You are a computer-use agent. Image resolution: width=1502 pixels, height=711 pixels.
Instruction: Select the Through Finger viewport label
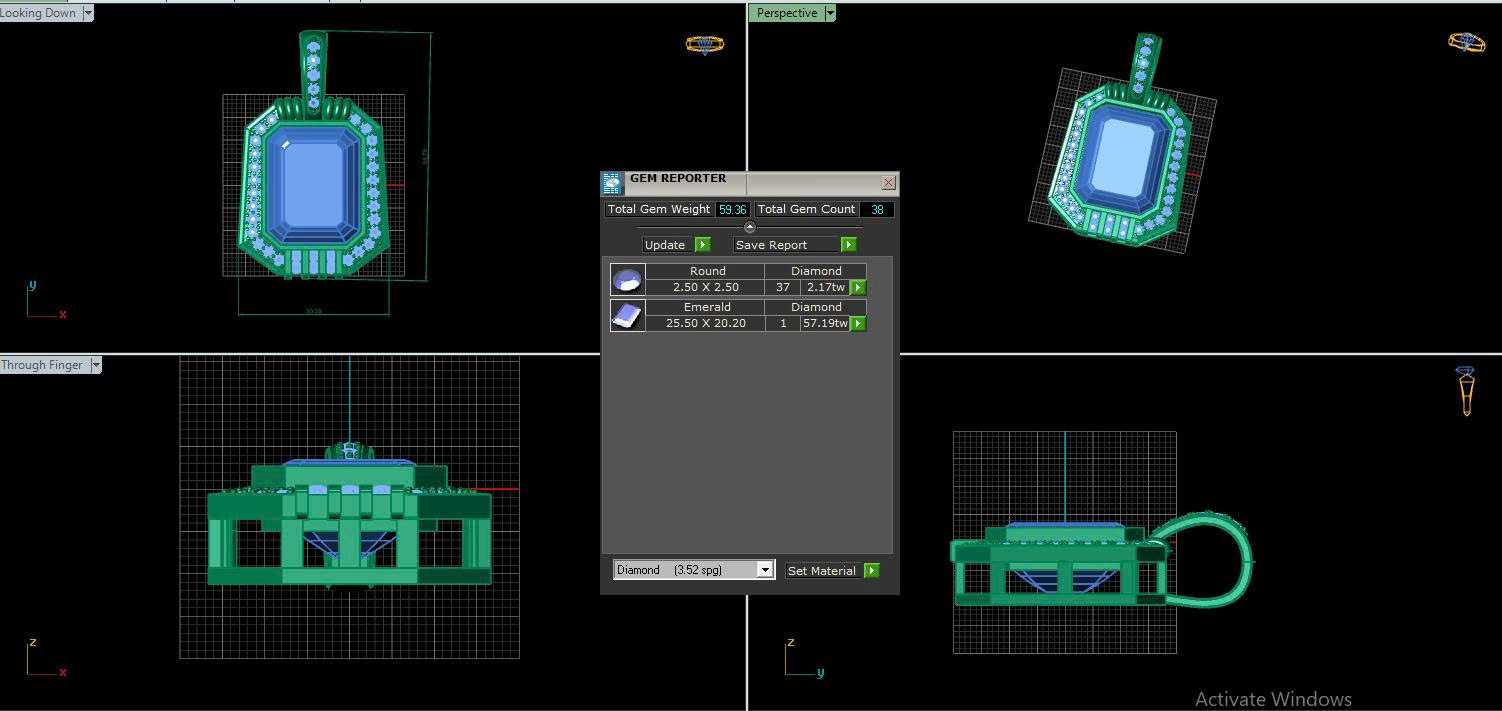pos(42,366)
